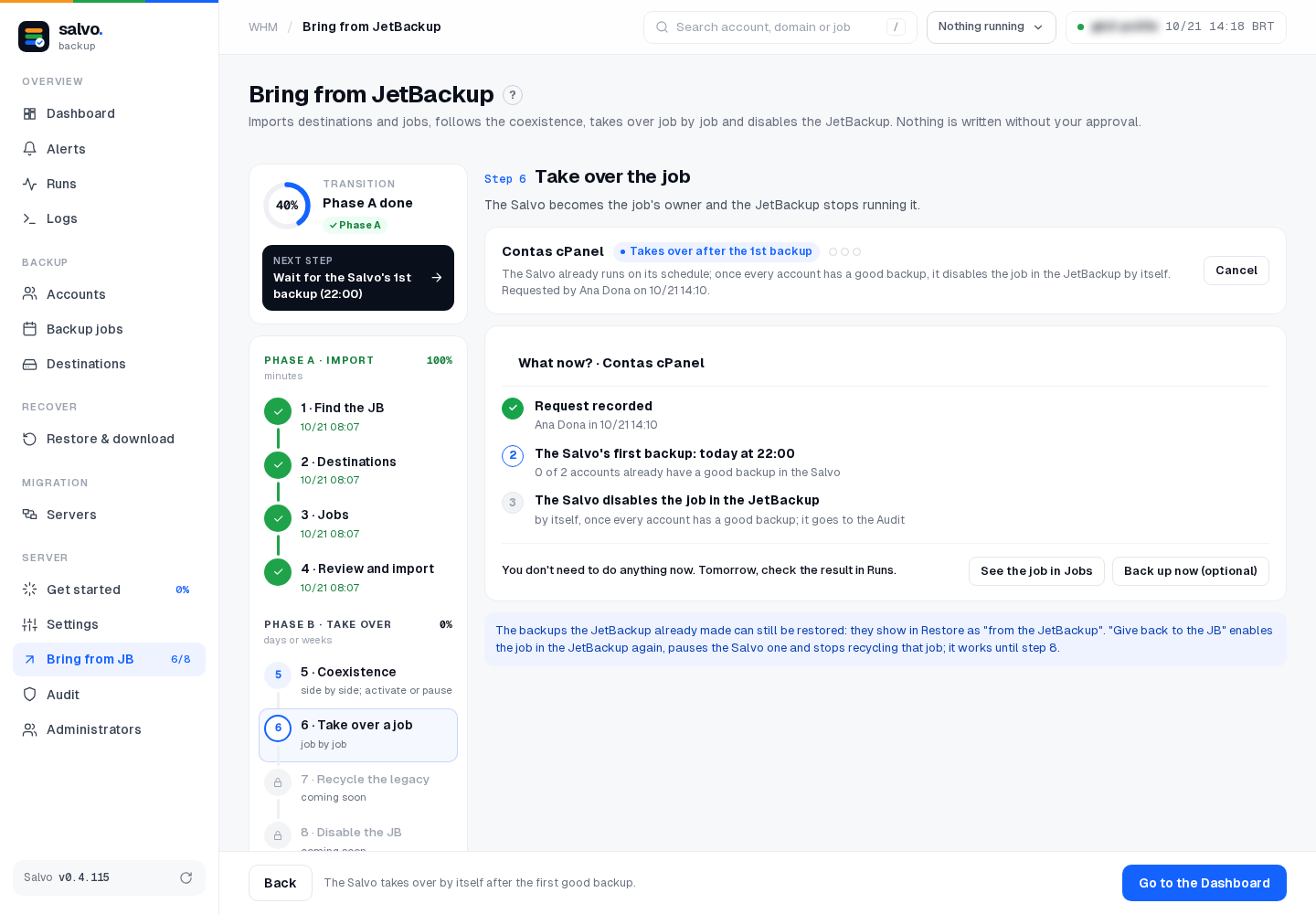This screenshot has width=1316, height=914.
Task: Click the Alerts bell icon
Action: [30, 149]
